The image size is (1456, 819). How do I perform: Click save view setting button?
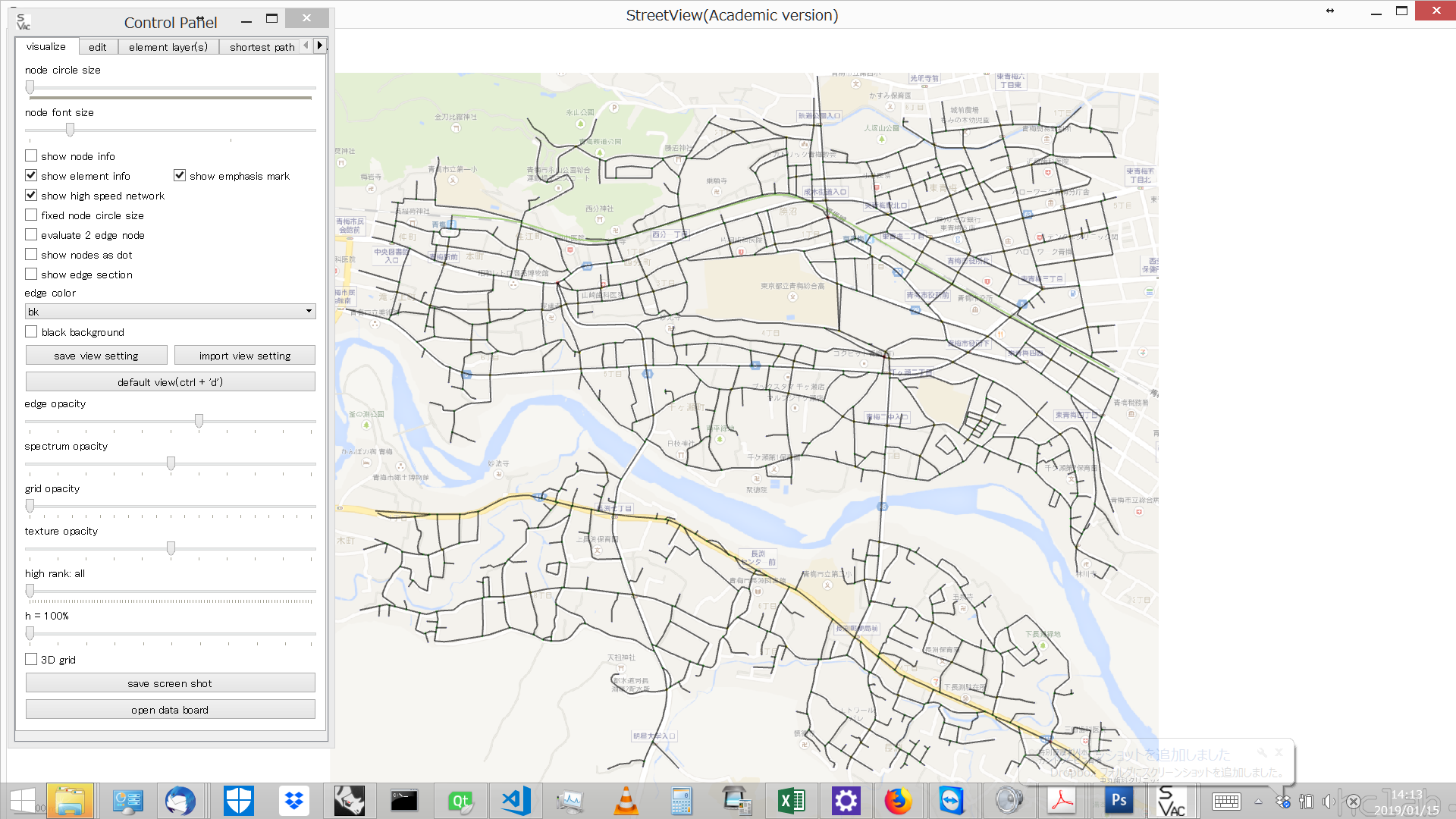point(96,356)
